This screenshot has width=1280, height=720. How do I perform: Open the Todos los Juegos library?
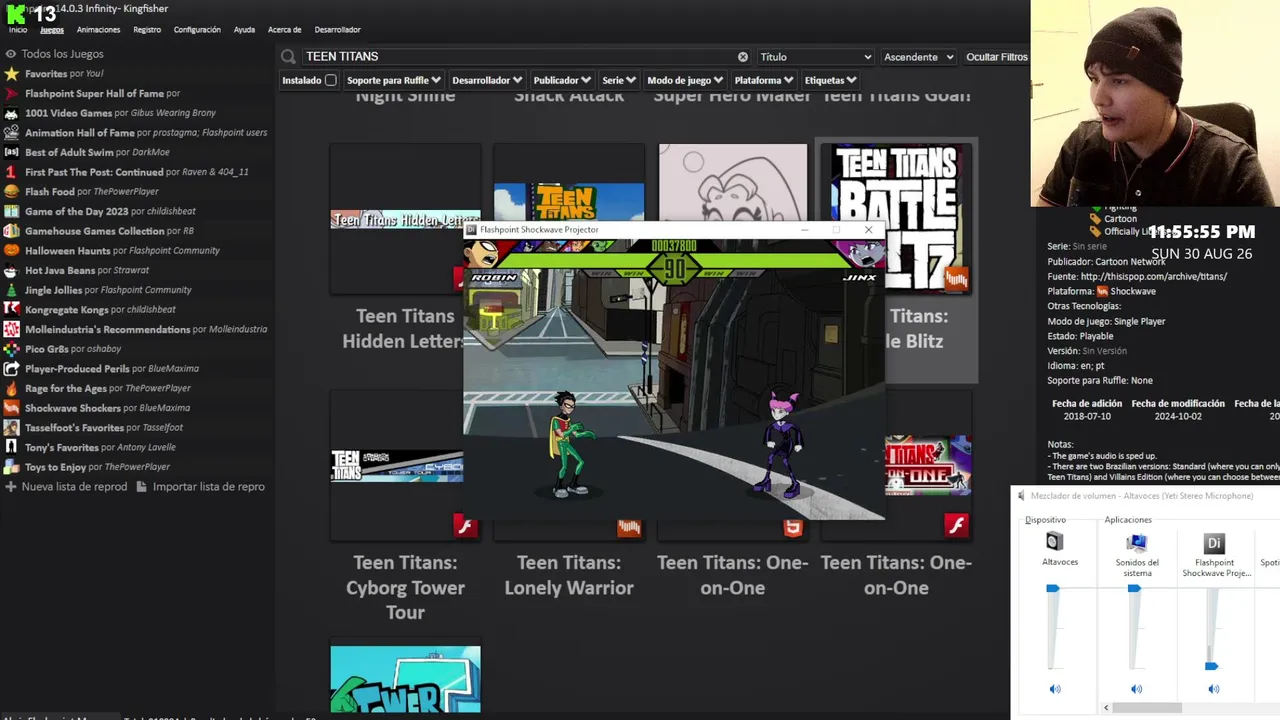coord(62,54)
